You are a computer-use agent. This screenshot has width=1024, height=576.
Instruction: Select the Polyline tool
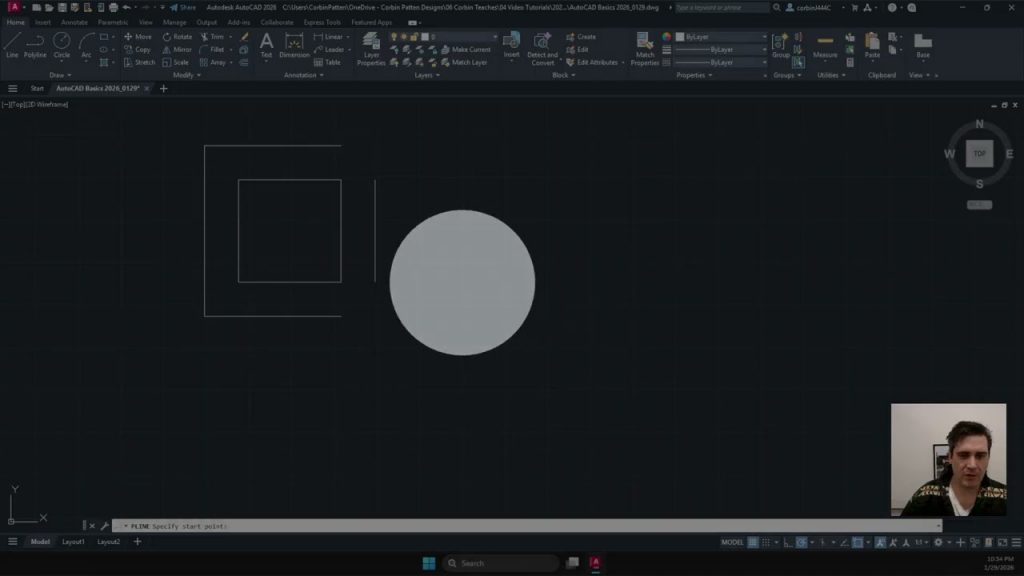click(35, 44)
